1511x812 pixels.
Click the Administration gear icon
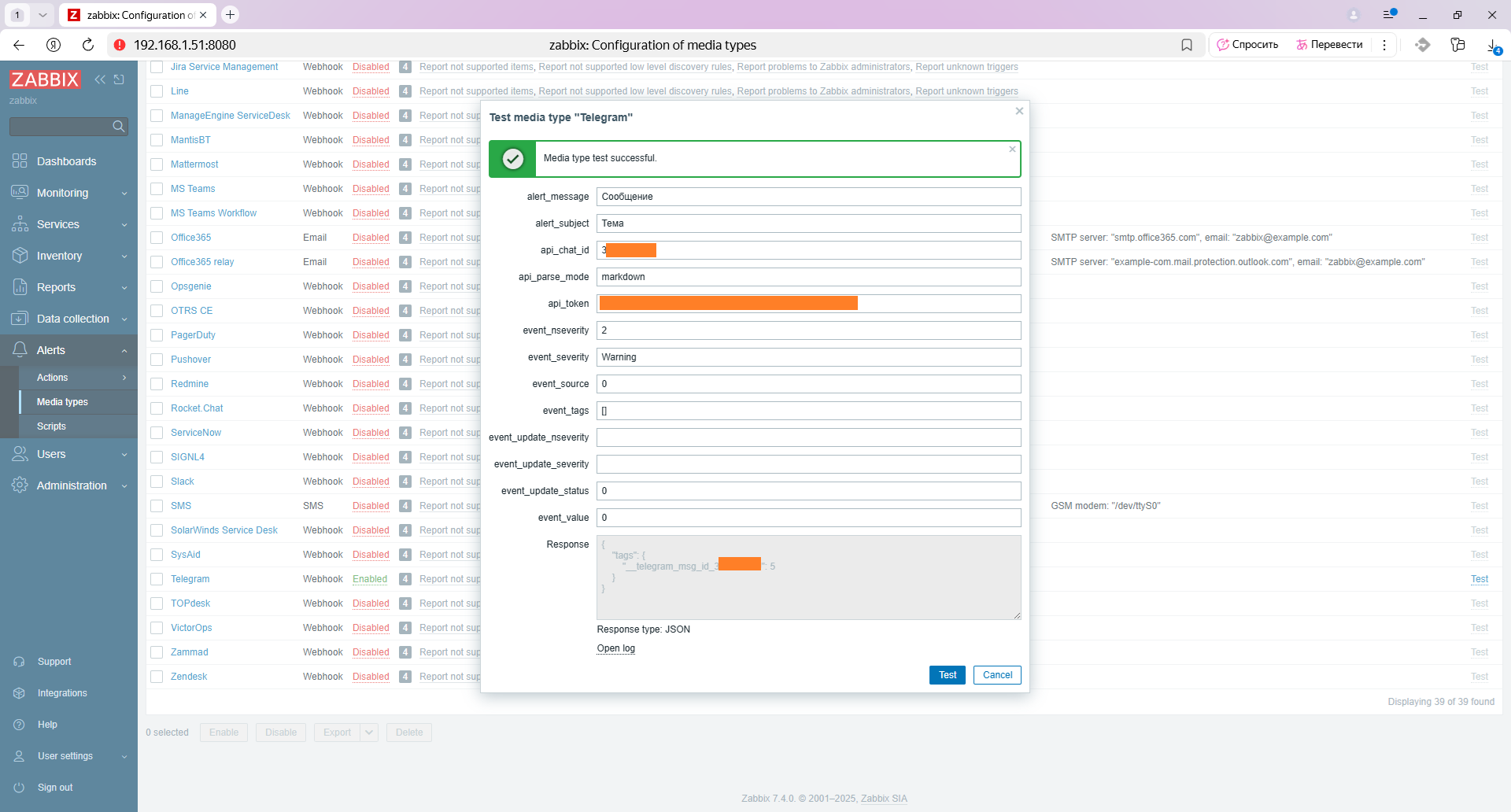pos(20,485)
